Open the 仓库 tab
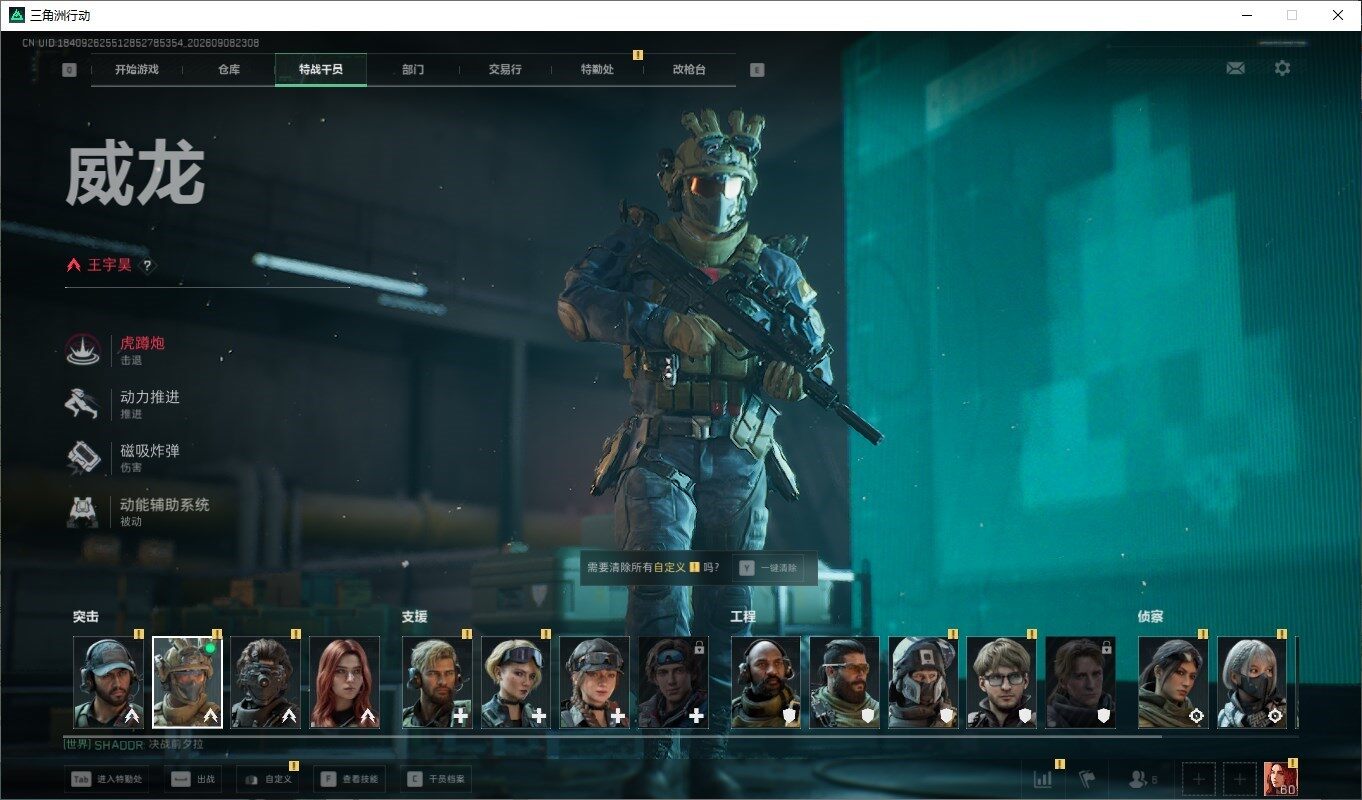Viewport: 1362px width, 800px height. pos(229,70)
